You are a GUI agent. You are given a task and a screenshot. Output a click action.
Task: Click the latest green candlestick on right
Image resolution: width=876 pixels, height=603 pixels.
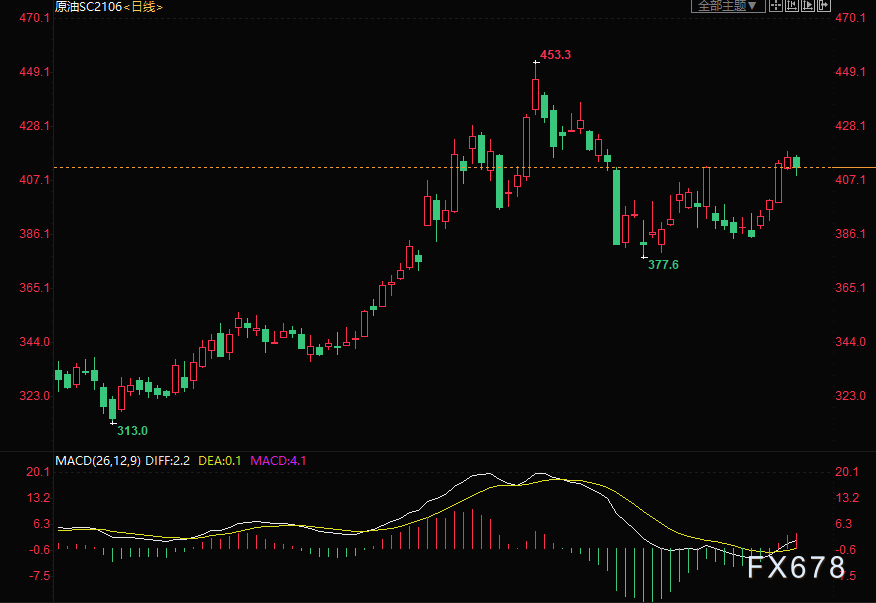click(x=797, y=163)
